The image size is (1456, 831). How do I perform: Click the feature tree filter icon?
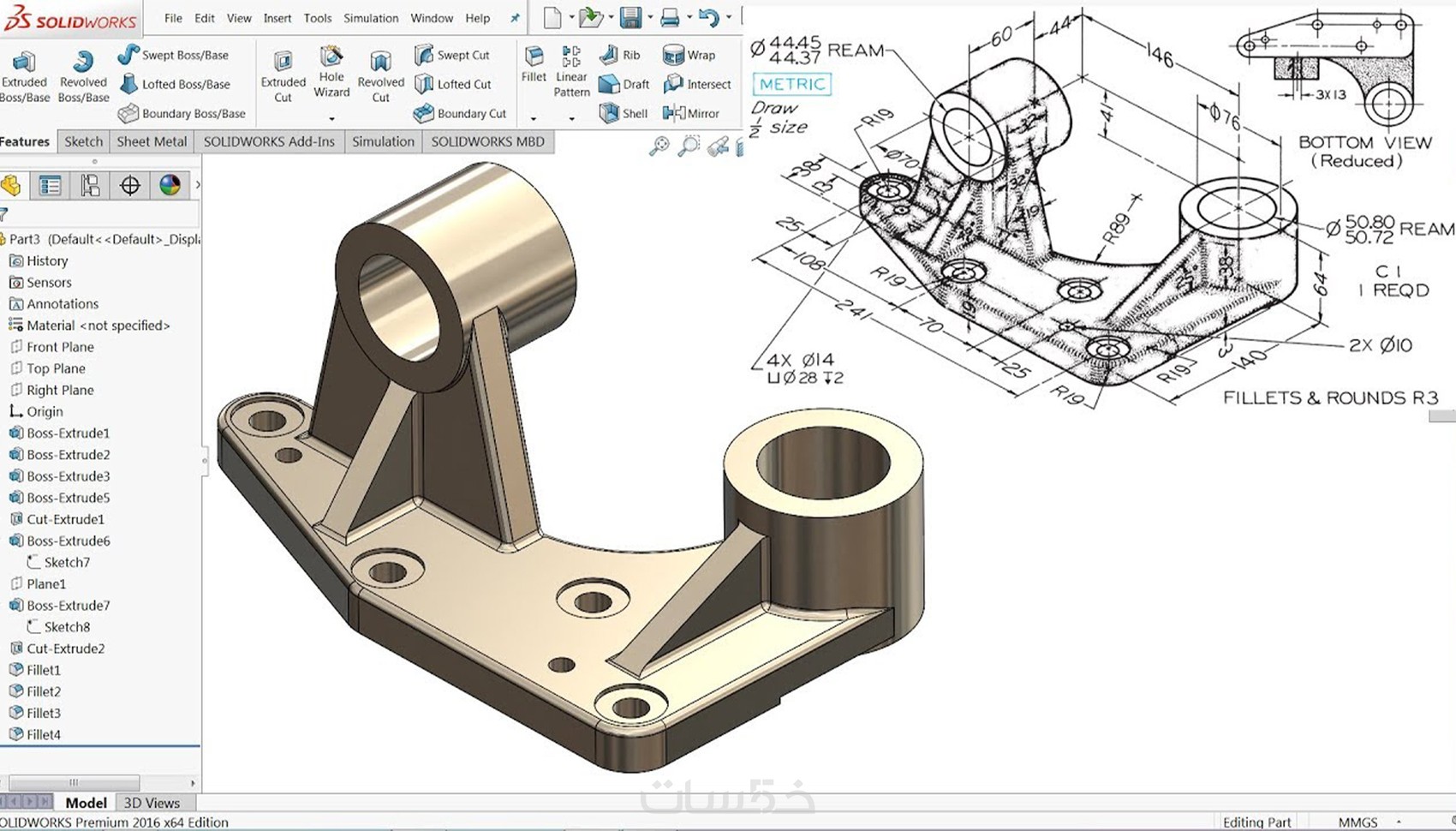(x=4, y=214)
